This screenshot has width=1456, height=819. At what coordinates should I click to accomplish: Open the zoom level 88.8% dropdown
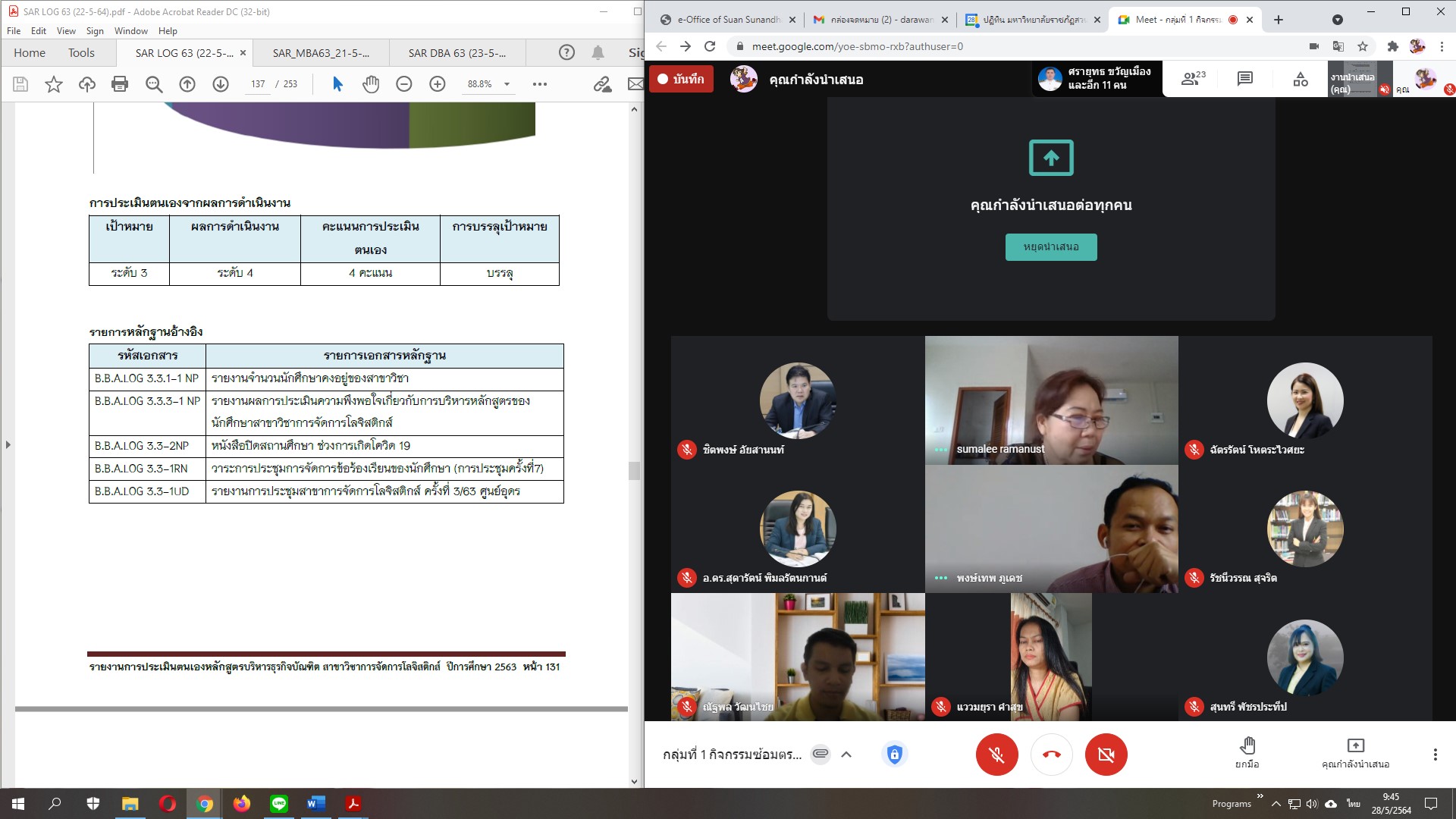[507, 84]
